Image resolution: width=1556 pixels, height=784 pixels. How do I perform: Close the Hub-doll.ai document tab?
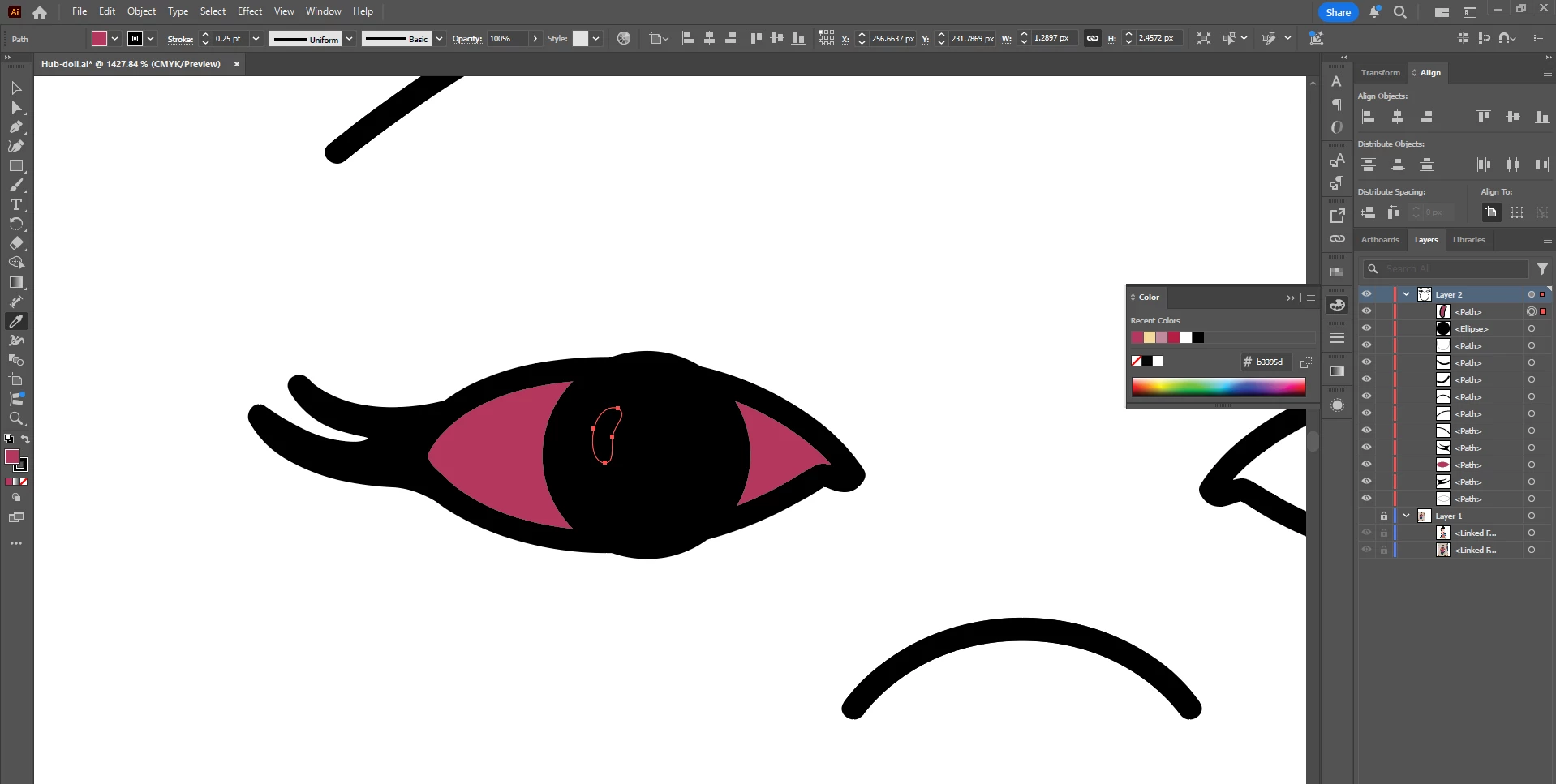[x=237, y=64]
